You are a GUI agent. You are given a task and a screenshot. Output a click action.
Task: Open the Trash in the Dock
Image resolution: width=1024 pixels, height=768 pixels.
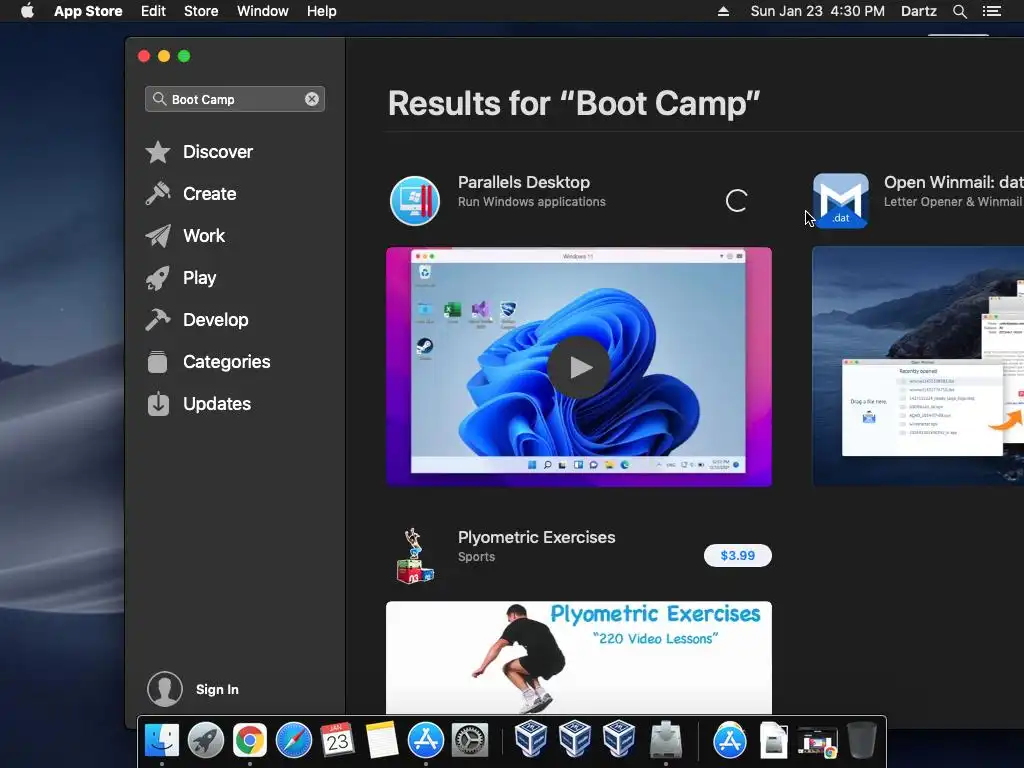click(x=861, y=741)
